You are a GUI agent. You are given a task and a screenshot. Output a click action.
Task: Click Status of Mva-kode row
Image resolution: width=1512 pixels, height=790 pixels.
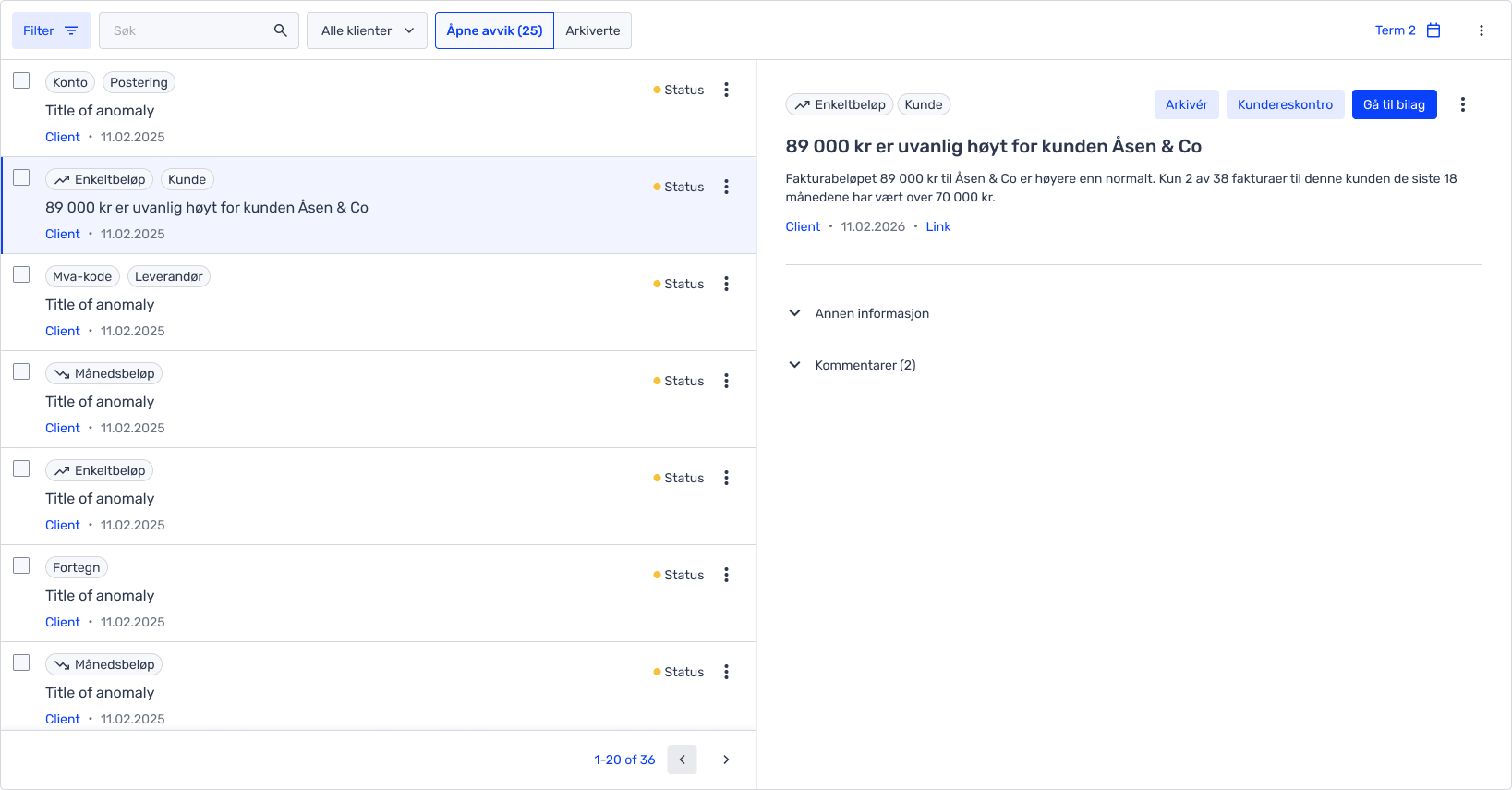pyautogui.click(x=679, y=284)
